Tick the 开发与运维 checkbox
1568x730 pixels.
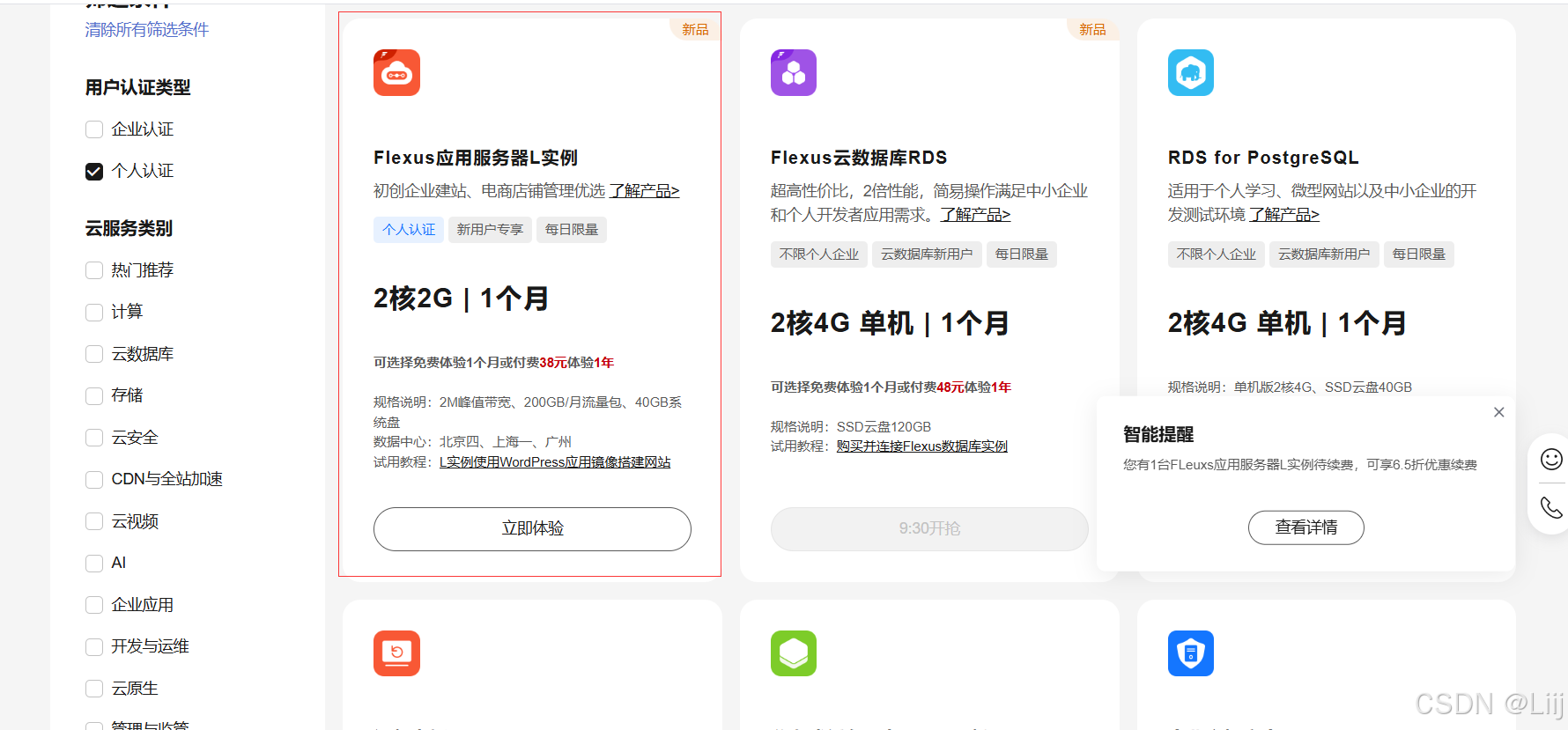[94, 646]
